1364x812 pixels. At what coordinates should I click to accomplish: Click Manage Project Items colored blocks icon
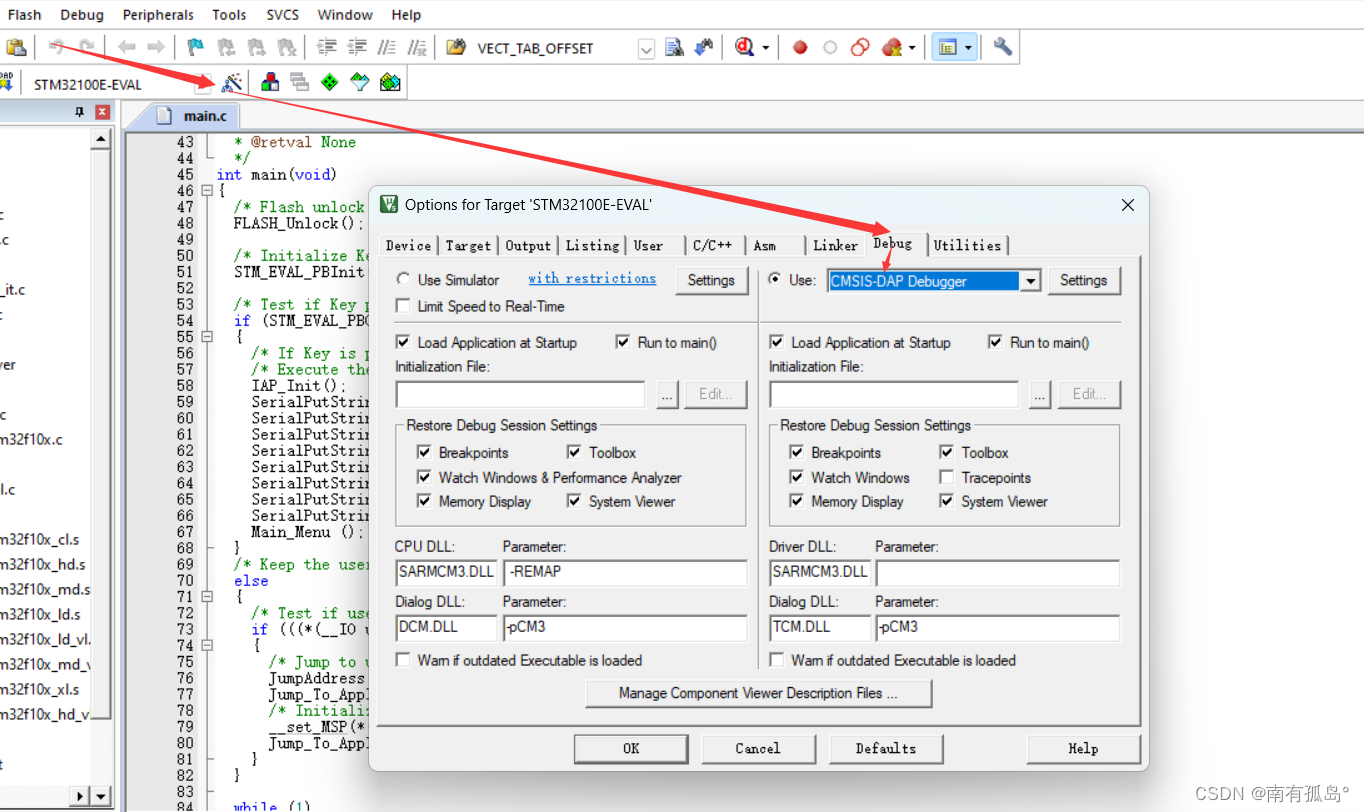(x=270, y=83)
